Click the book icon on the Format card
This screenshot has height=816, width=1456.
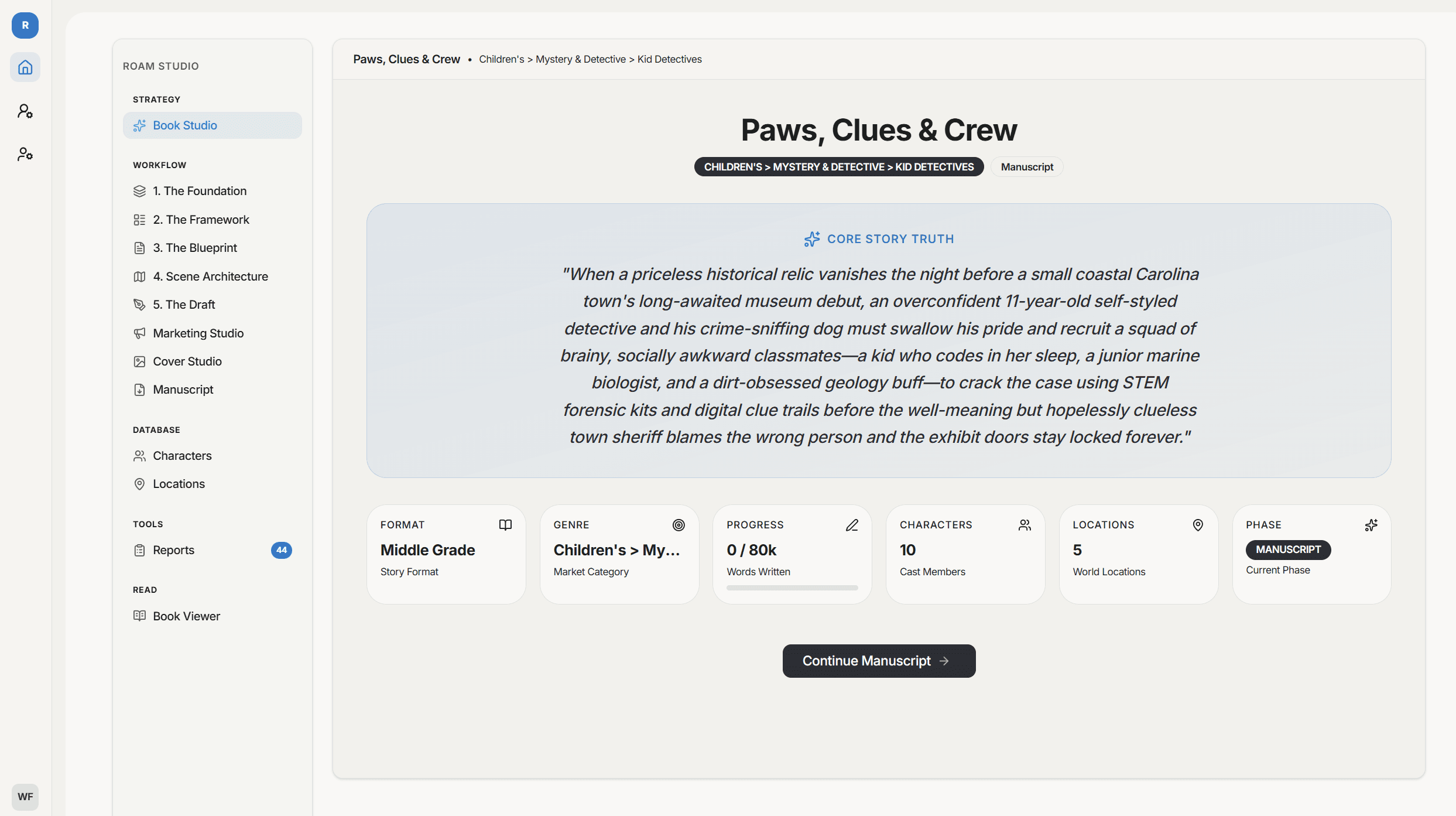click(505, 525)
